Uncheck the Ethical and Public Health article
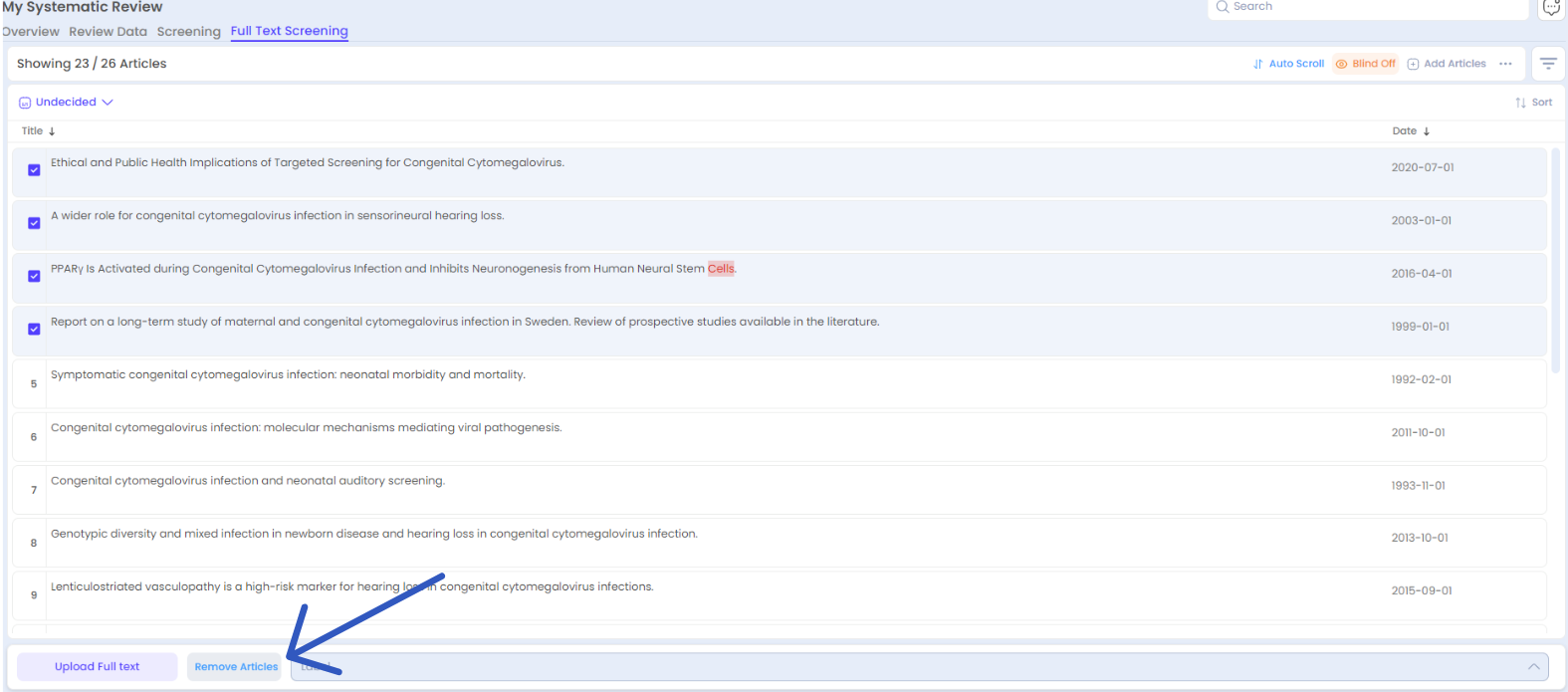The width and height of the screenshot is (1568, 692). pyautogui.click(x=34, y=170)
